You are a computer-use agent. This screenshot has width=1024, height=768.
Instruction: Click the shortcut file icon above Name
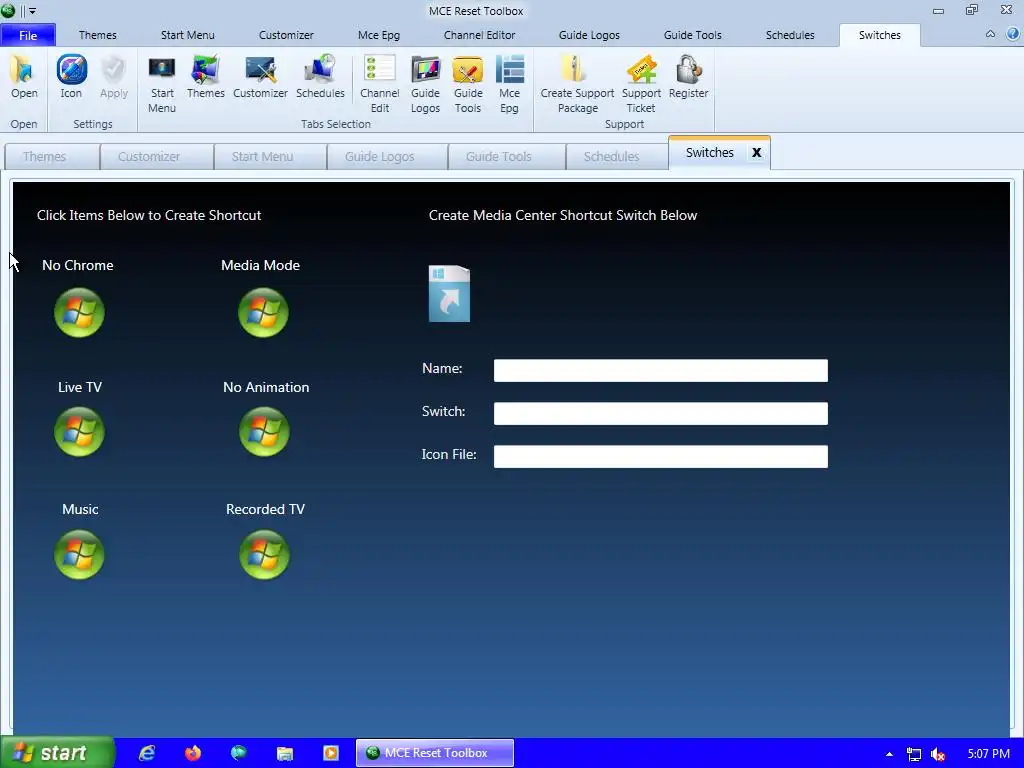449,294
